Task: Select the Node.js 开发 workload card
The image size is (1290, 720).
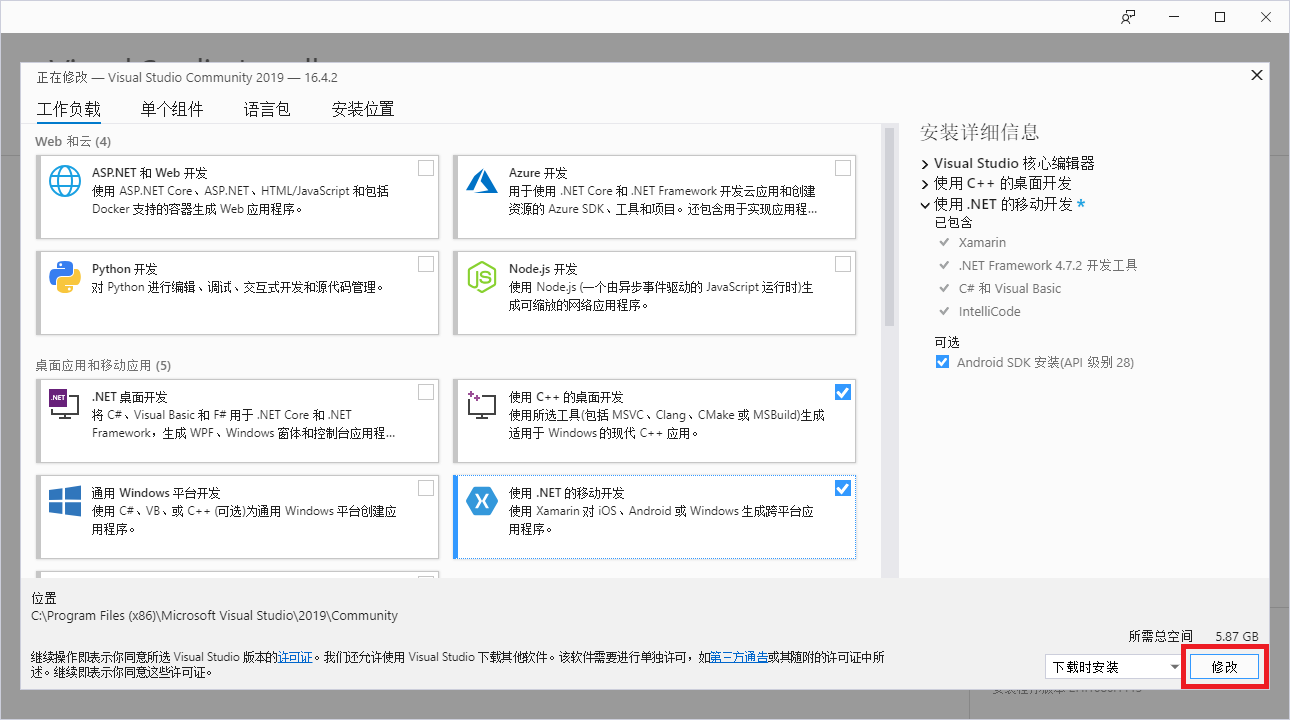Action: [x=655, y=293]
